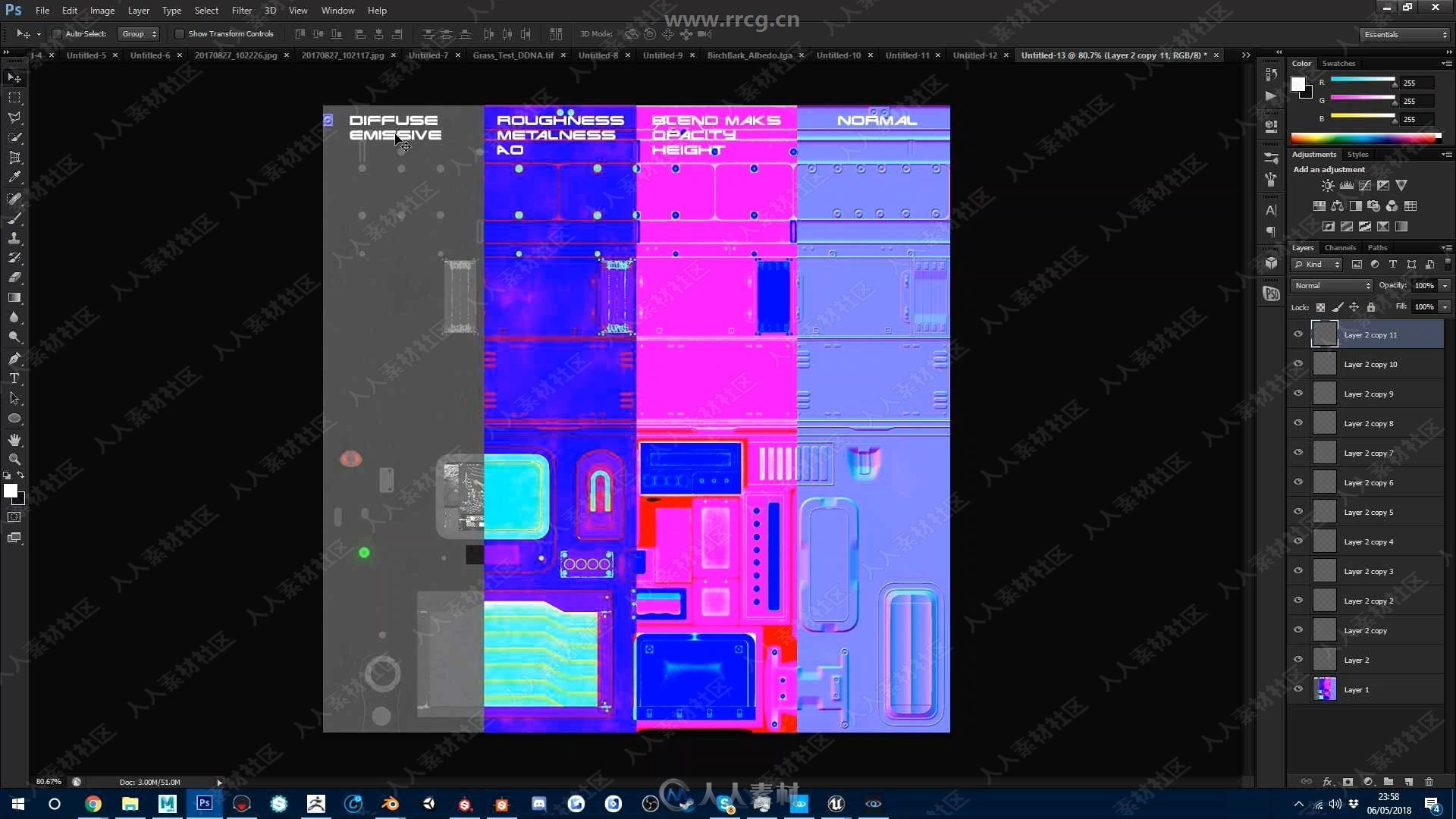This screenshot has height=819, width=1456.
Task: Select the Brush tool
Action: (14, 218)
